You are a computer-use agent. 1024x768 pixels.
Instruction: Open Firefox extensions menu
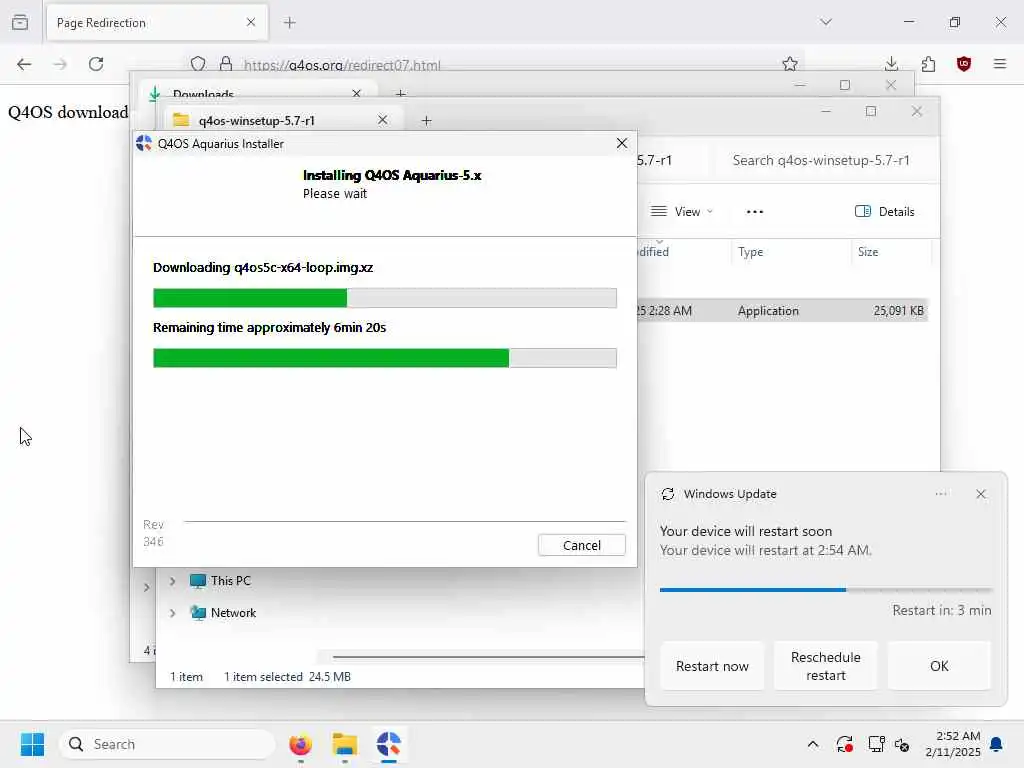click(x=928, y=64)
